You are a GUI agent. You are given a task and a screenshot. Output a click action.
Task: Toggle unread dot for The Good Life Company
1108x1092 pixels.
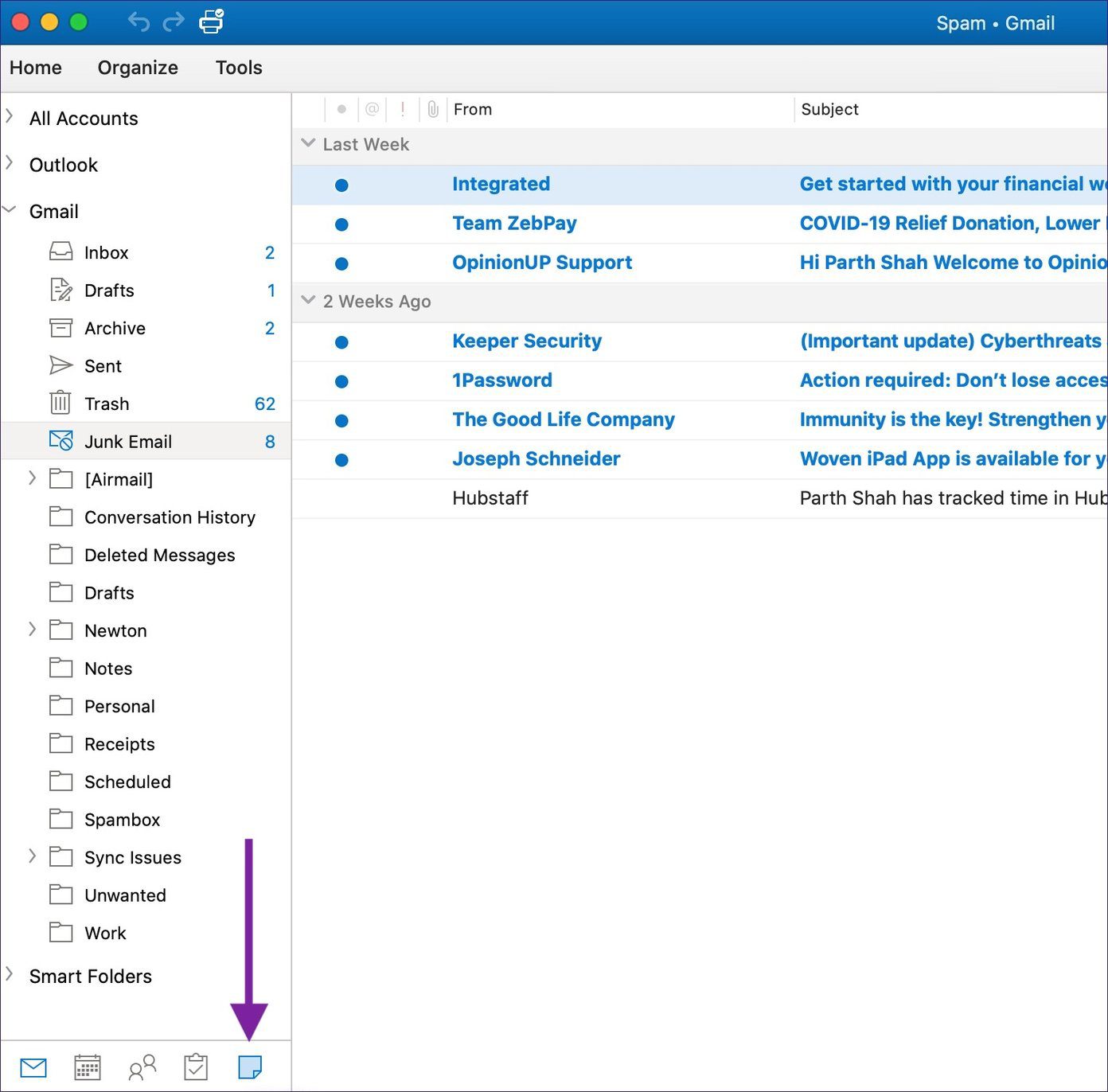tap(341, 420)
